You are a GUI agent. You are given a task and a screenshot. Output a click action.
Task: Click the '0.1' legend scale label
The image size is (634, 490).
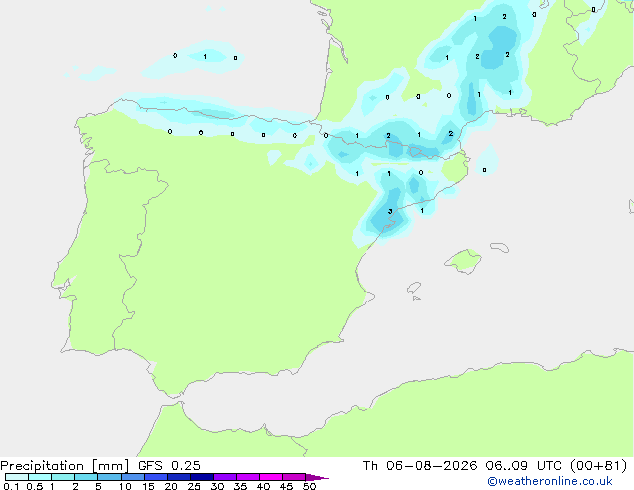[x=11, y=486]
